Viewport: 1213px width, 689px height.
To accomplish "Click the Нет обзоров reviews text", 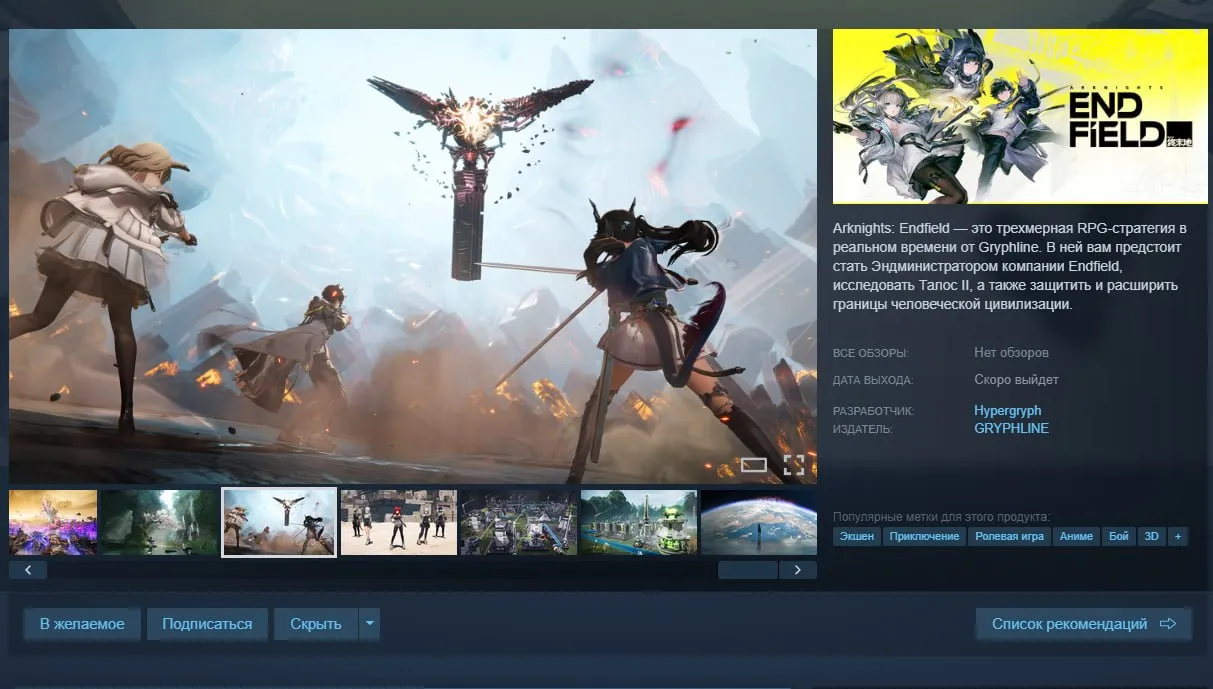I will [x=1011, y=353].
